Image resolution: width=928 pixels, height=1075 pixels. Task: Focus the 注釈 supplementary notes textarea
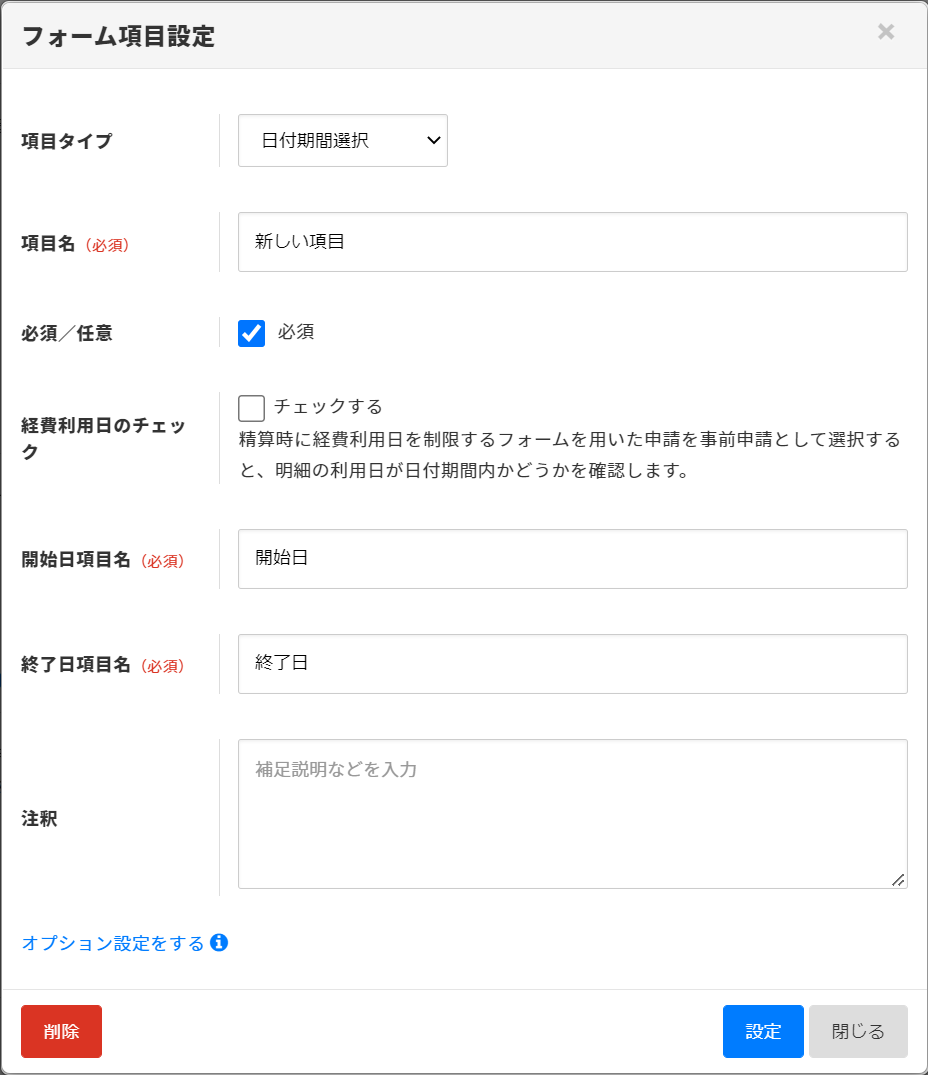click(x=572, y=814)
